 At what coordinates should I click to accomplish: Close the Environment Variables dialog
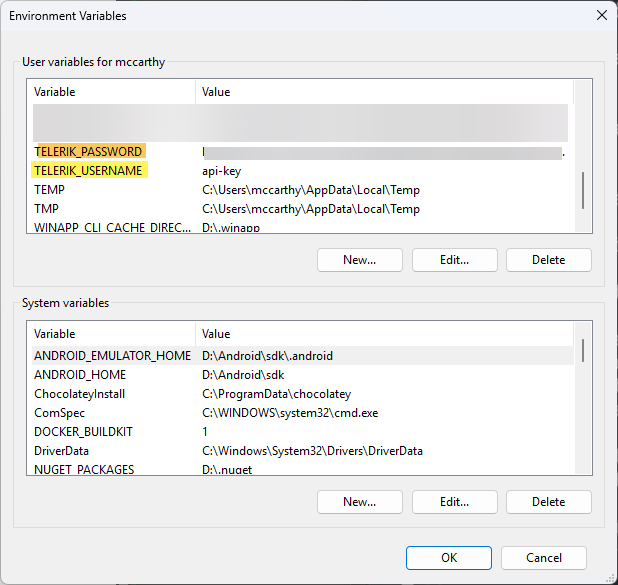coord(601,16)
